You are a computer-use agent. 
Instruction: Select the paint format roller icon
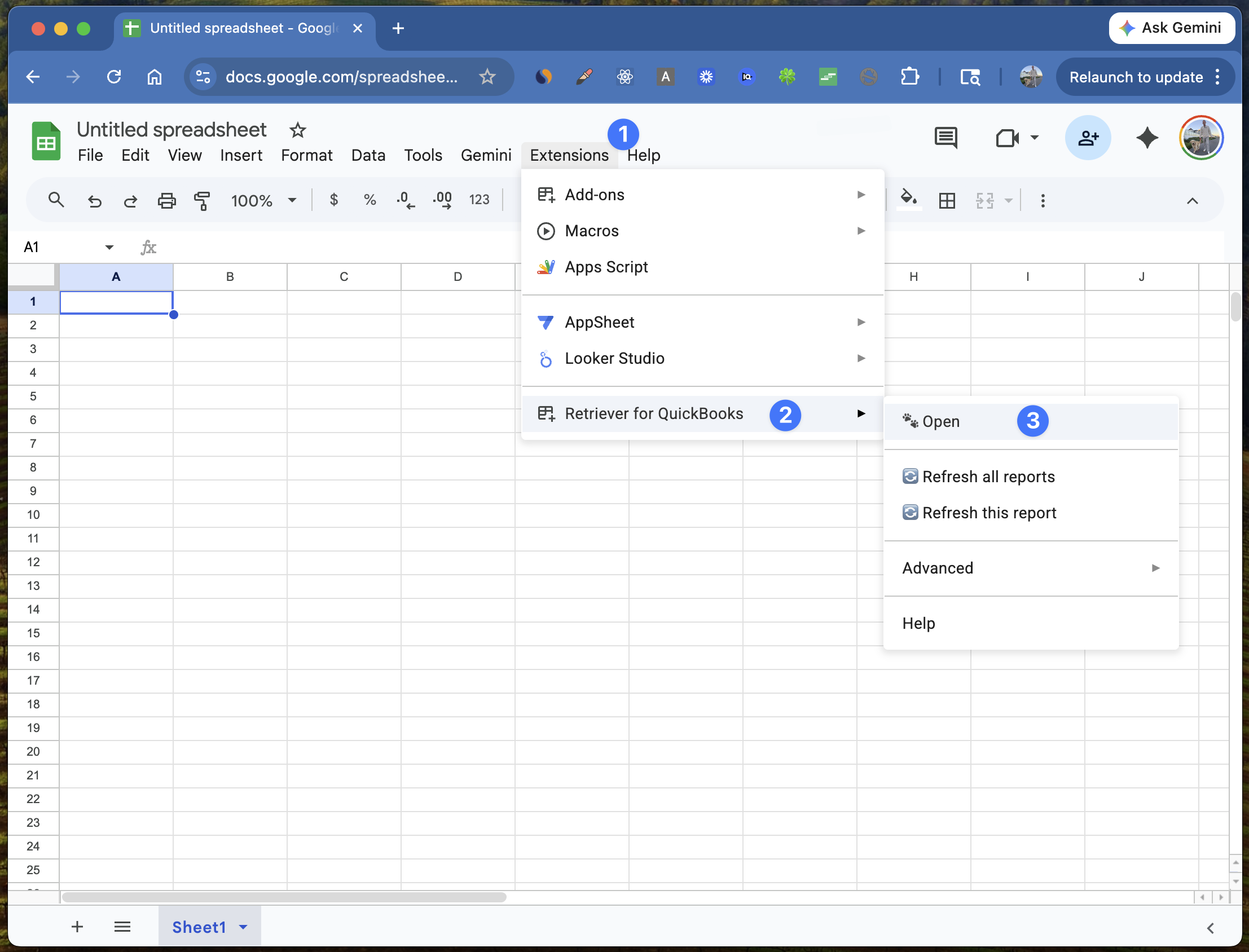203,201
